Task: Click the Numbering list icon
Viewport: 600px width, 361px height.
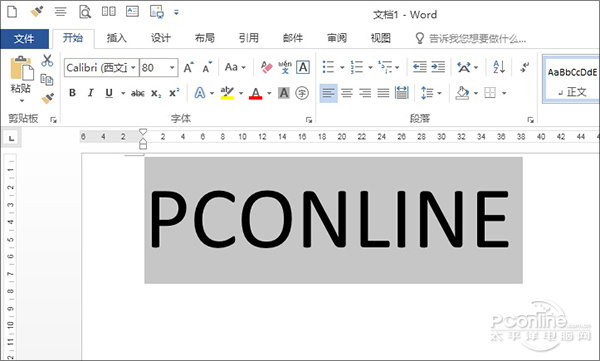Action: tap(357, 67)
